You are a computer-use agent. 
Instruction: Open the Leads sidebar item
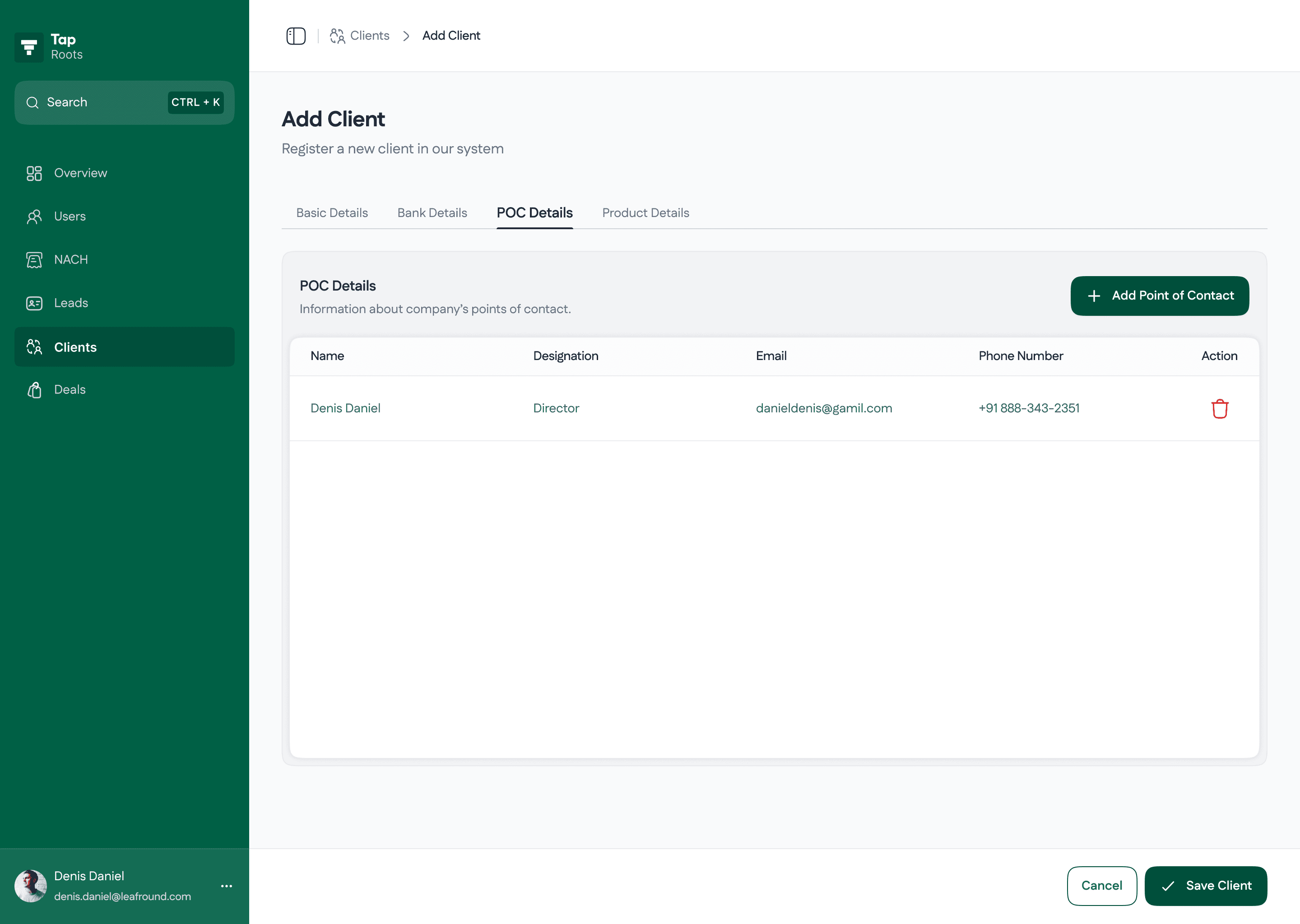(70, 303)
